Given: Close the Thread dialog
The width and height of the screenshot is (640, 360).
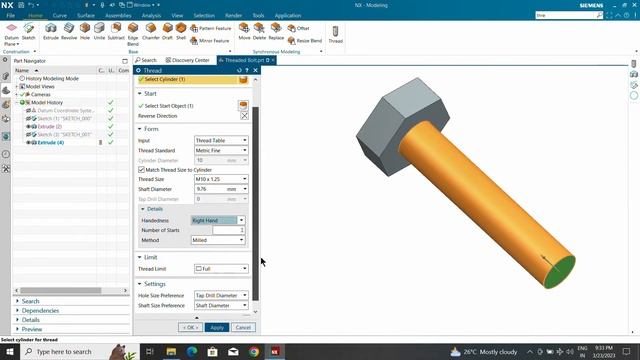Looking at the screenshot, I should pyautogui.click(x=256, y=70).
